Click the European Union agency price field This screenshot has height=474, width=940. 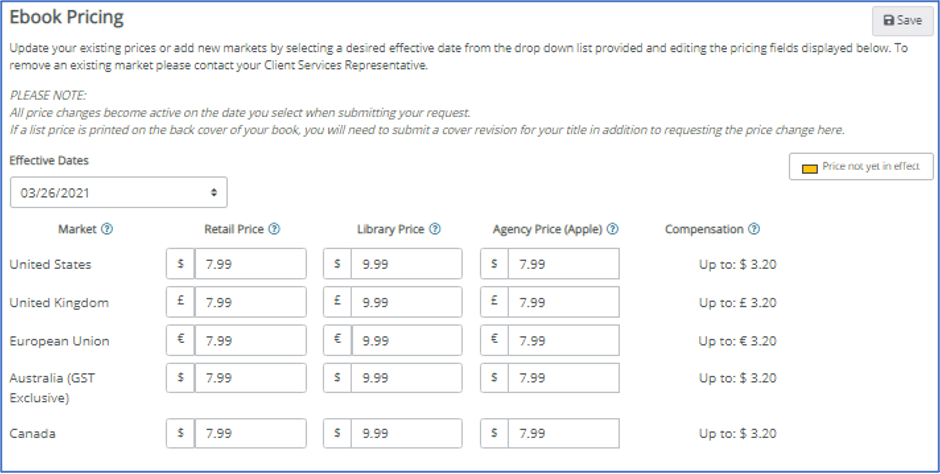(x=564, y=340)
